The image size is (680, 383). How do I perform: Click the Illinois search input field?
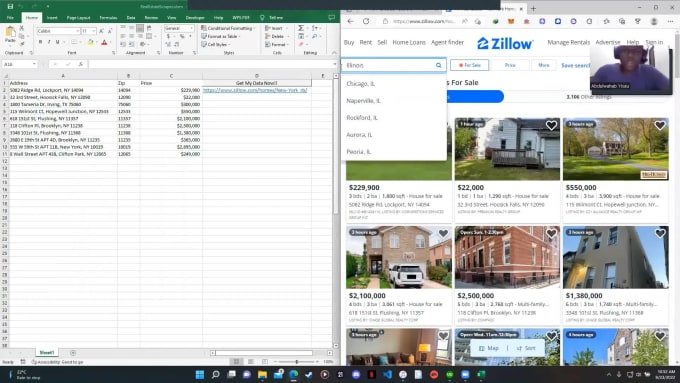[x=389, y=65]
